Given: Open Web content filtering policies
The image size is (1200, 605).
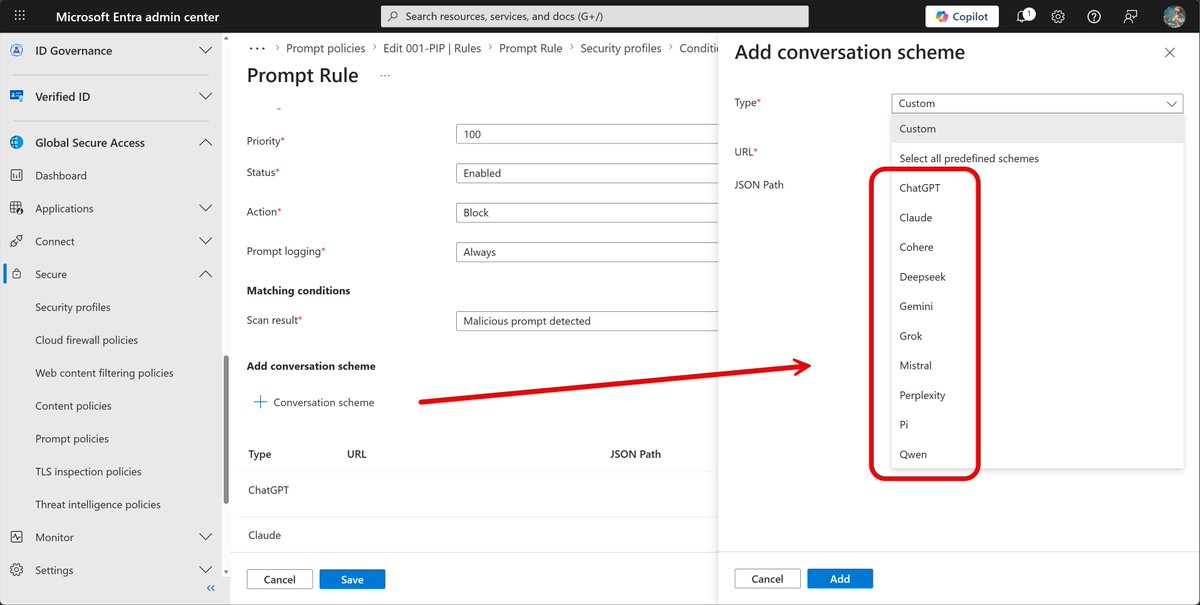Looking at the screenshot, I should [104, 373].
